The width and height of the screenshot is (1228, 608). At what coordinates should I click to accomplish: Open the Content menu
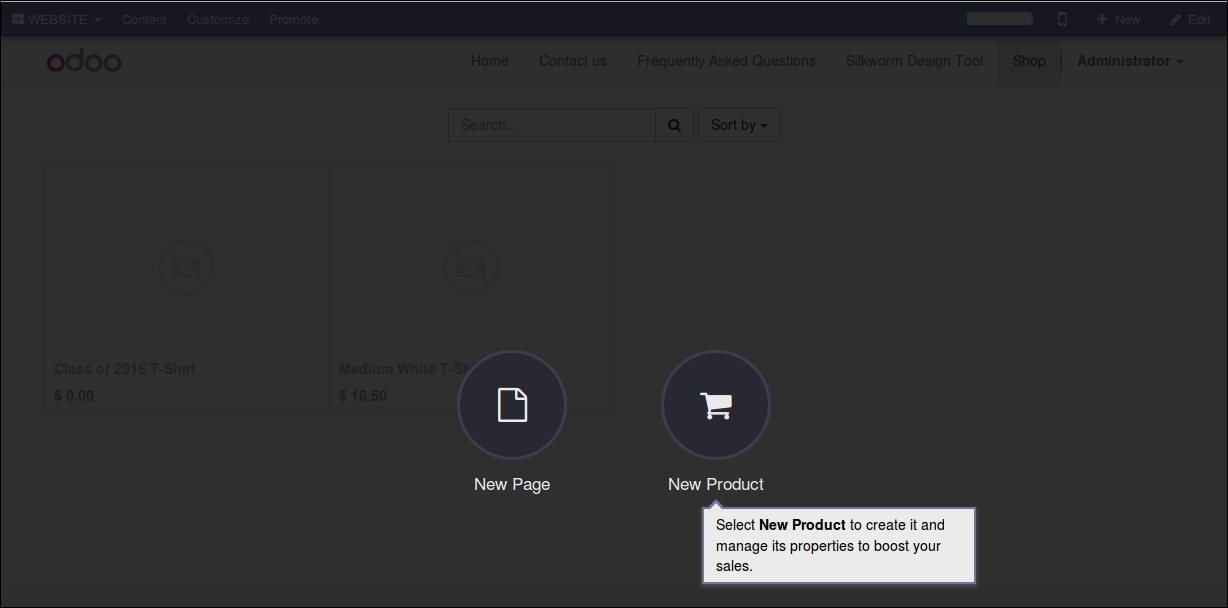coord(144,19)
